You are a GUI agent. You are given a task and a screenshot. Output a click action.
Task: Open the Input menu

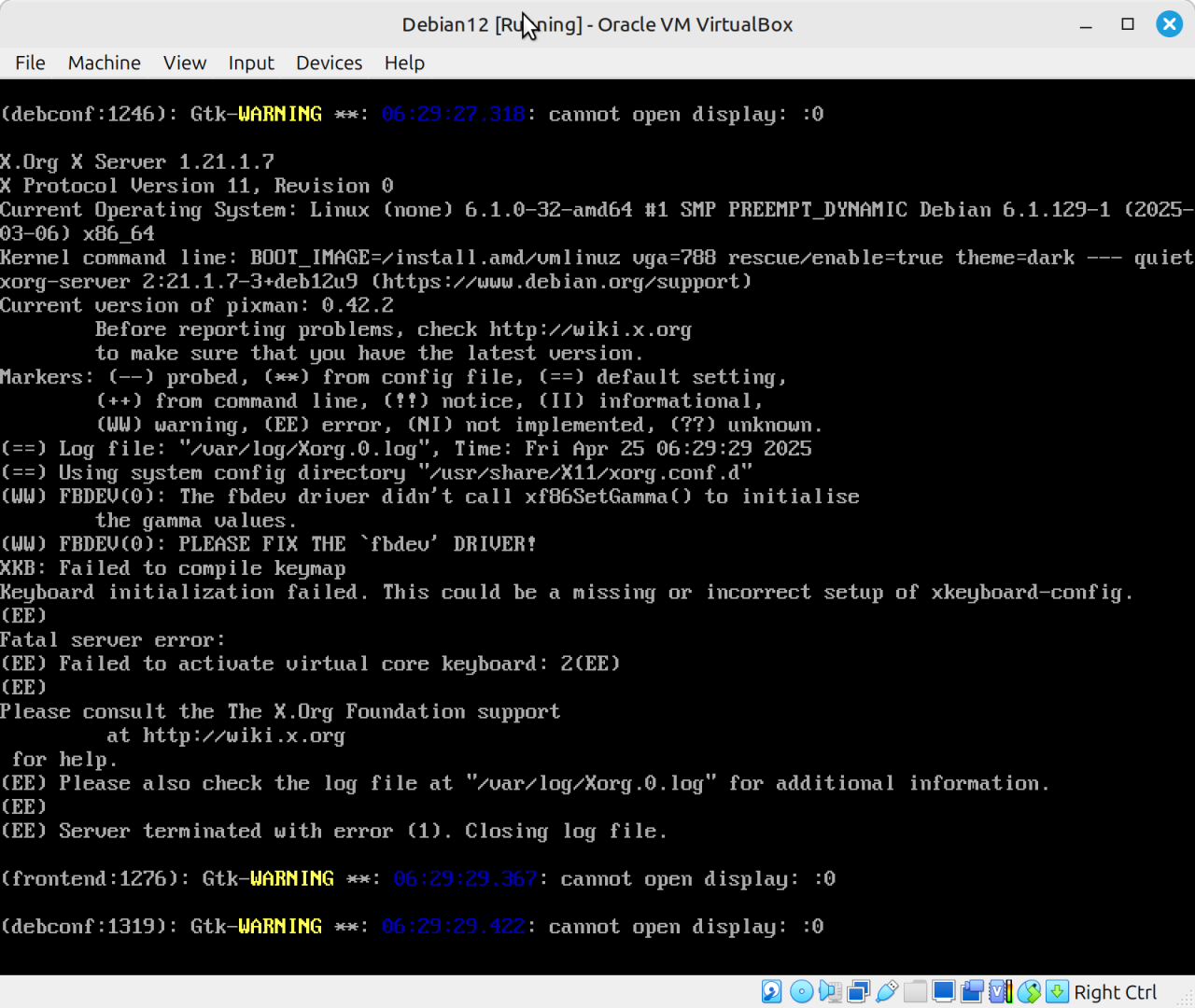point(251,63)
